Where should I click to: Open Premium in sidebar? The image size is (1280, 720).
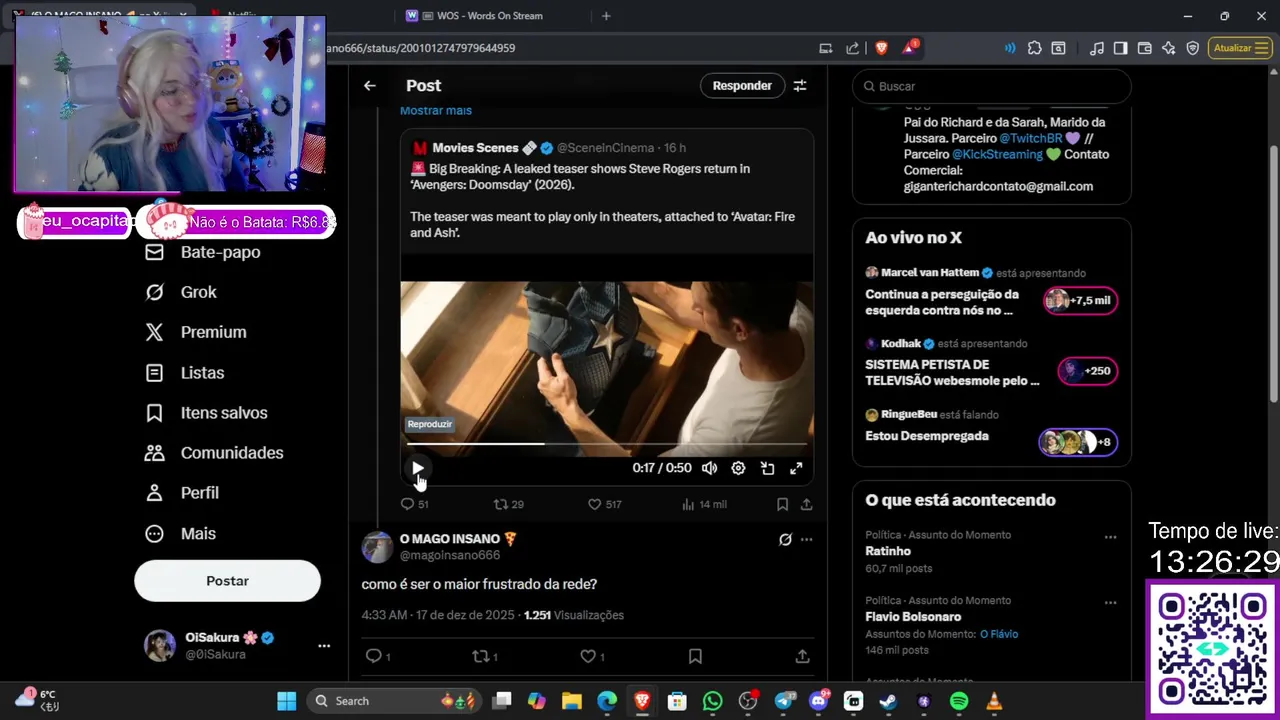point(196,332)
